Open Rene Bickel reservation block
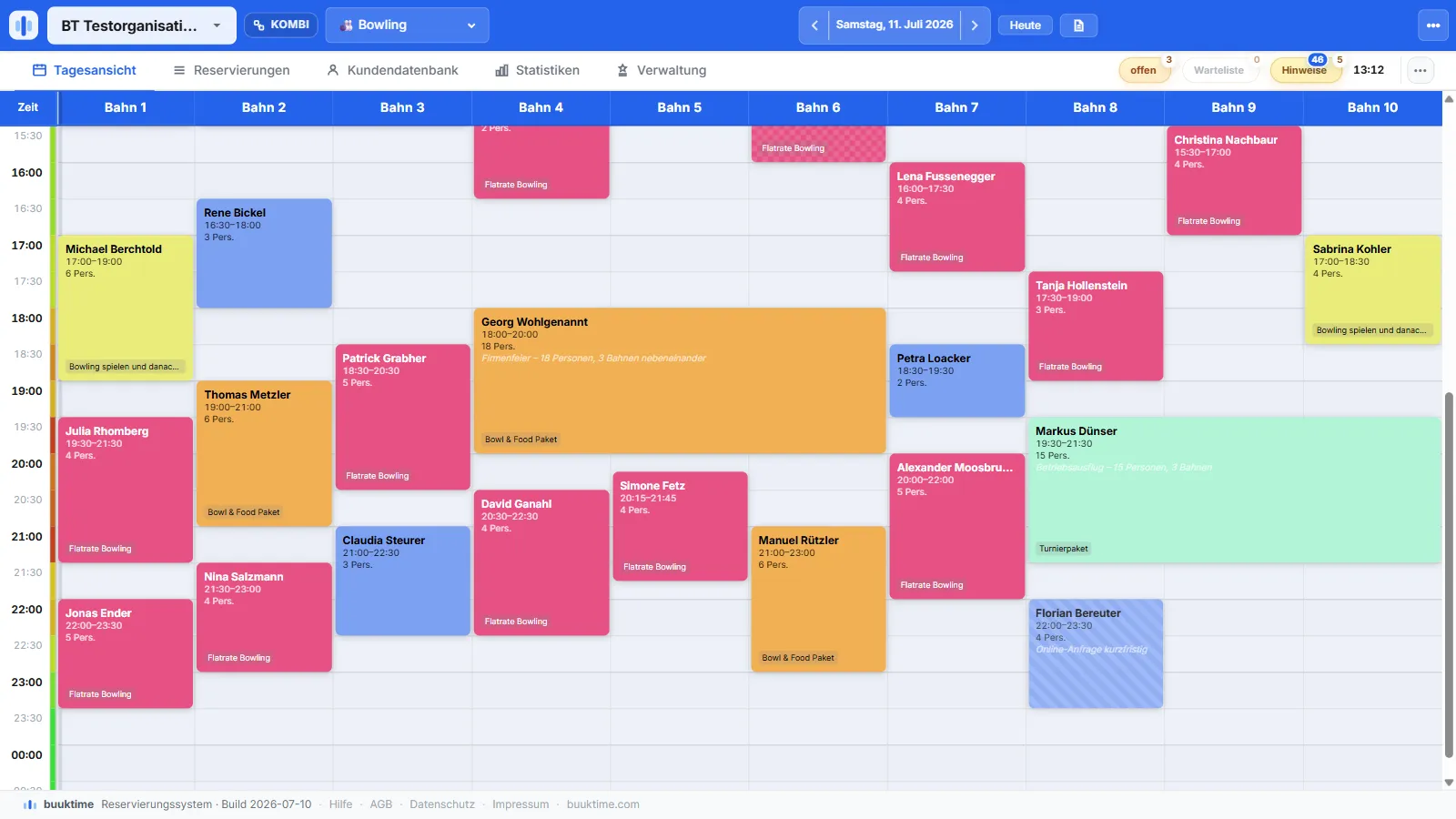This screenshot has height=819, width=1456. (x=264, y=253)
